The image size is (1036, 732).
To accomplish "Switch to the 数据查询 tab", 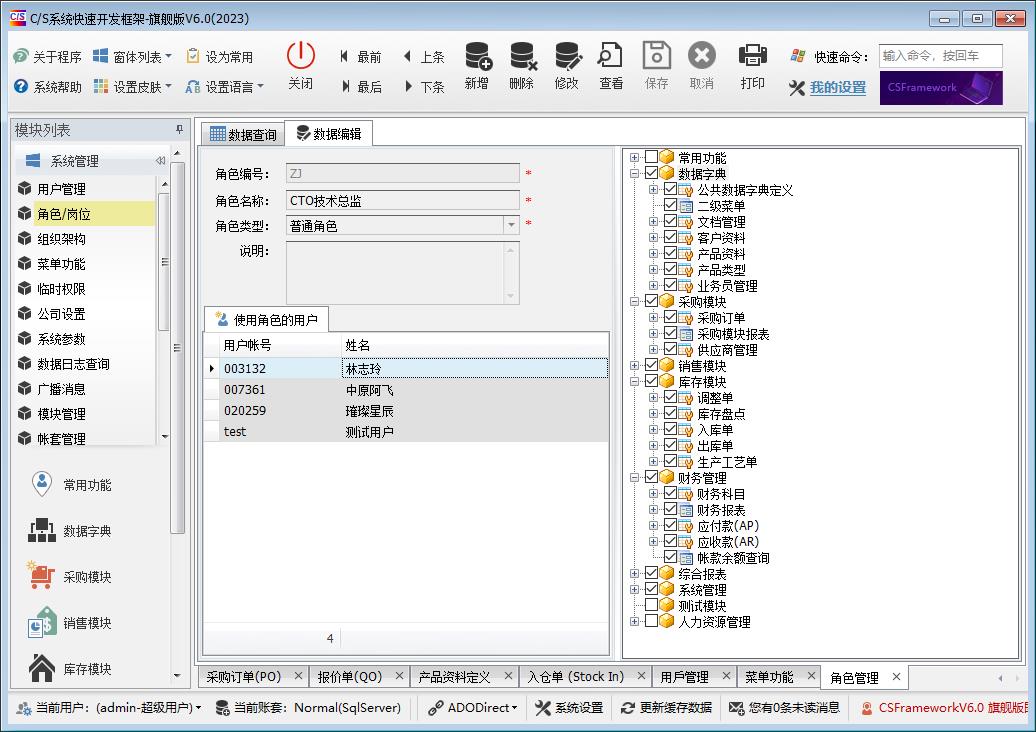I will 241,135.
